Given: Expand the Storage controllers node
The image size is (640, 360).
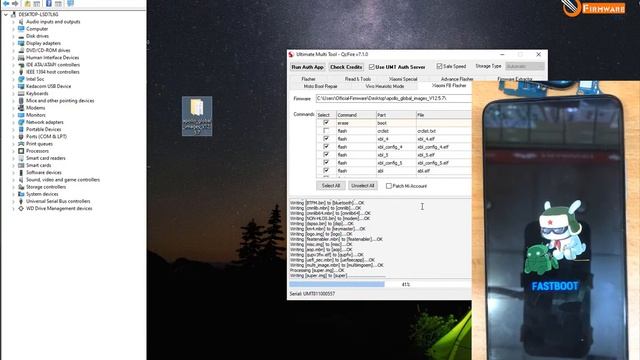Looking at the screenshot, I should [13, 187].
